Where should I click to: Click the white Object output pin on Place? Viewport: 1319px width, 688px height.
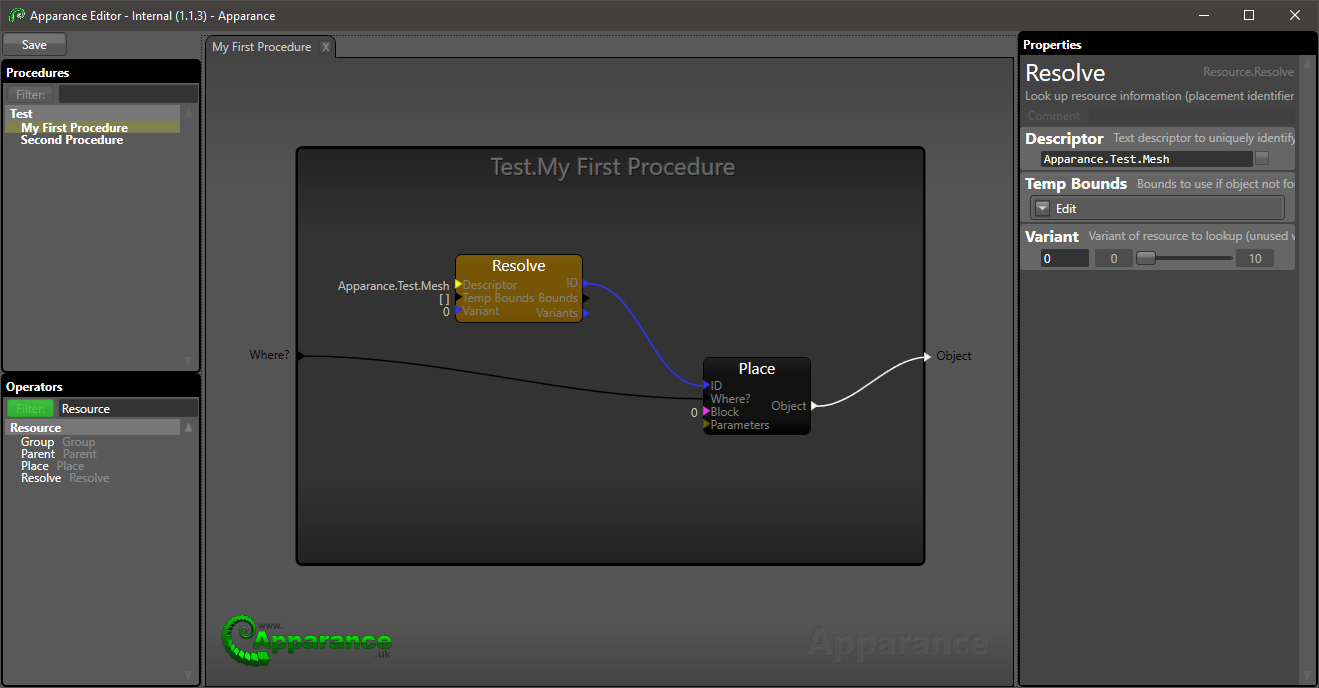click(814, 406)
